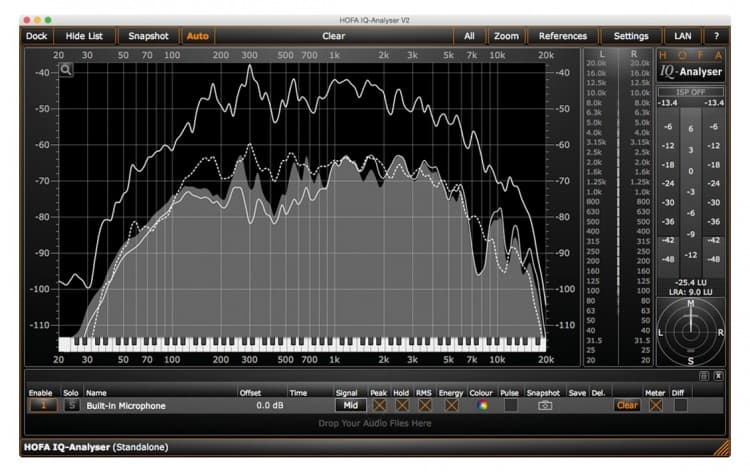Solo the Built-in Microphone source
This screenshot has height=472, width=750.
71,406
